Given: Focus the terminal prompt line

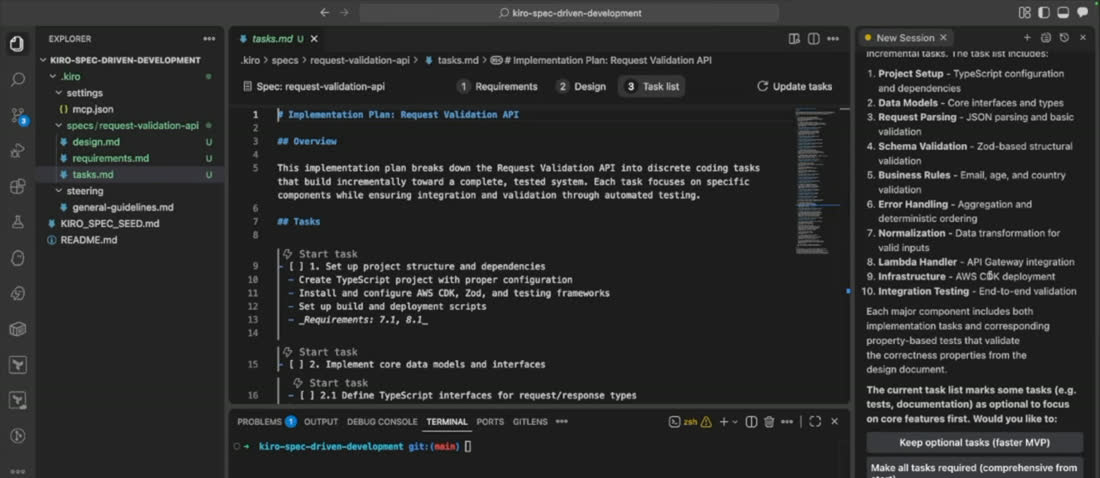Looking at the screenshot, I should pos(365,446).
